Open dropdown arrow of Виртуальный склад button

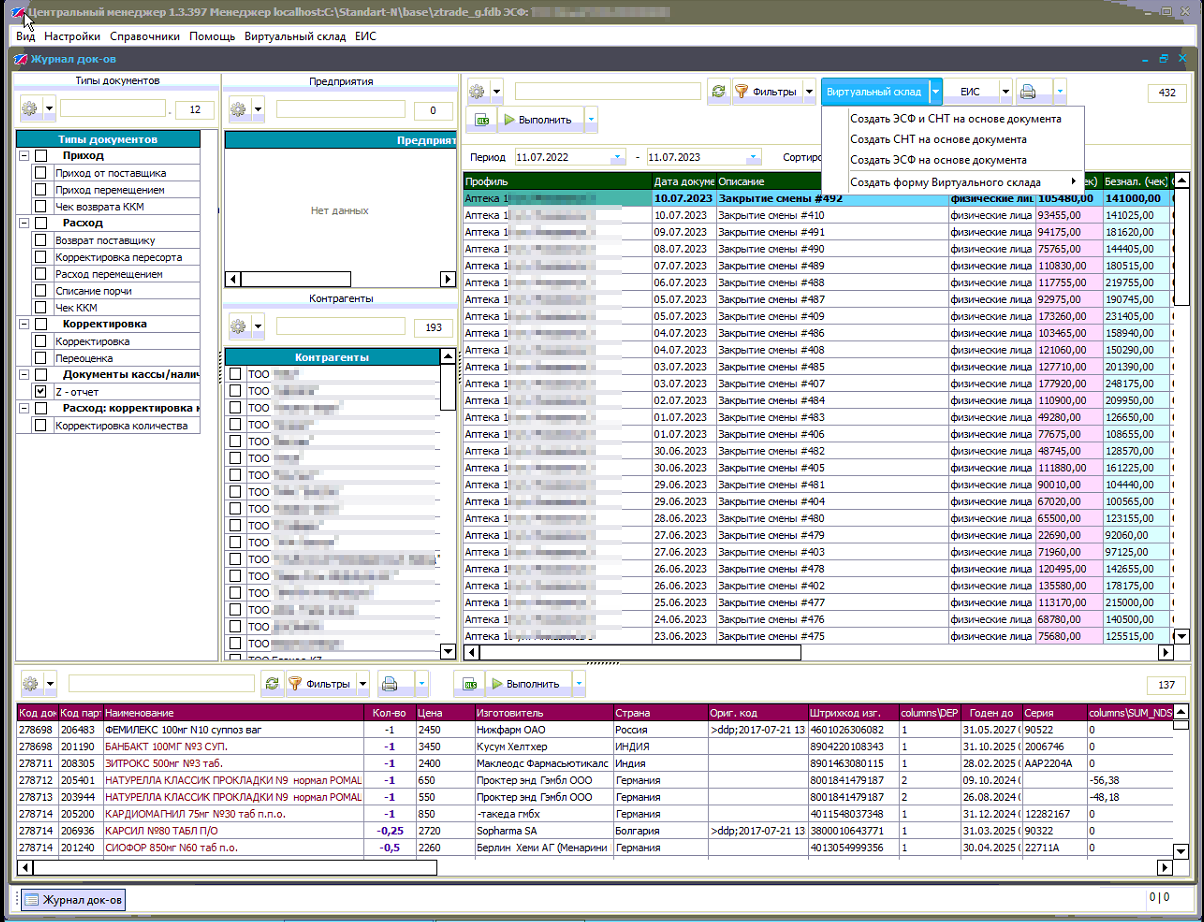pyautogui.click(x=935, y=92)
